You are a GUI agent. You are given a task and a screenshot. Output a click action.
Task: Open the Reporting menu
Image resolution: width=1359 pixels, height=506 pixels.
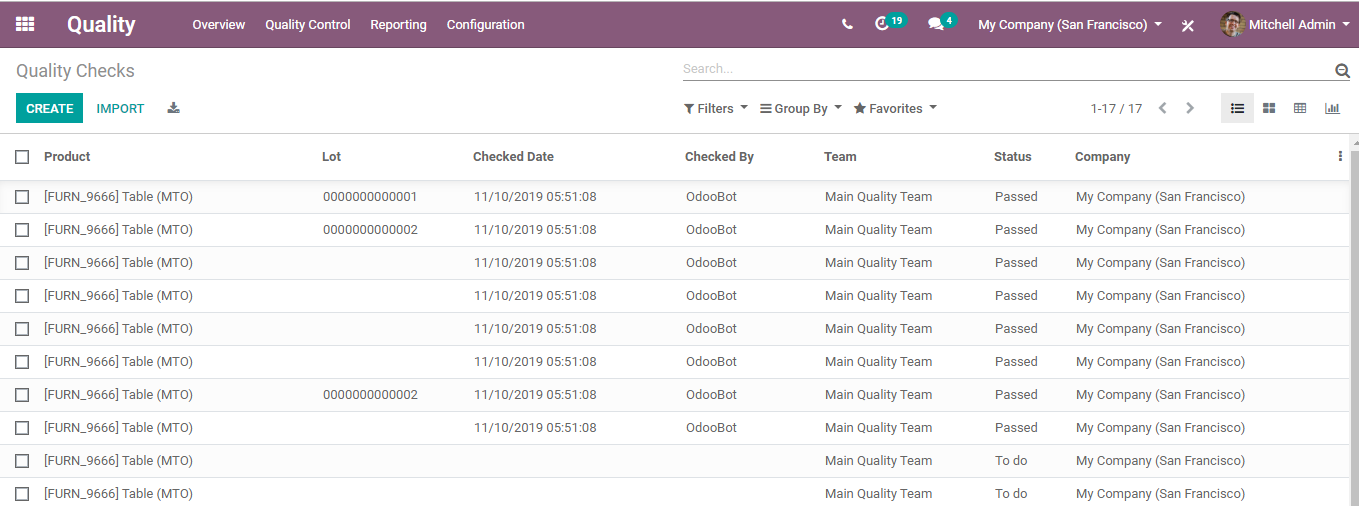(x=398, y=25)
